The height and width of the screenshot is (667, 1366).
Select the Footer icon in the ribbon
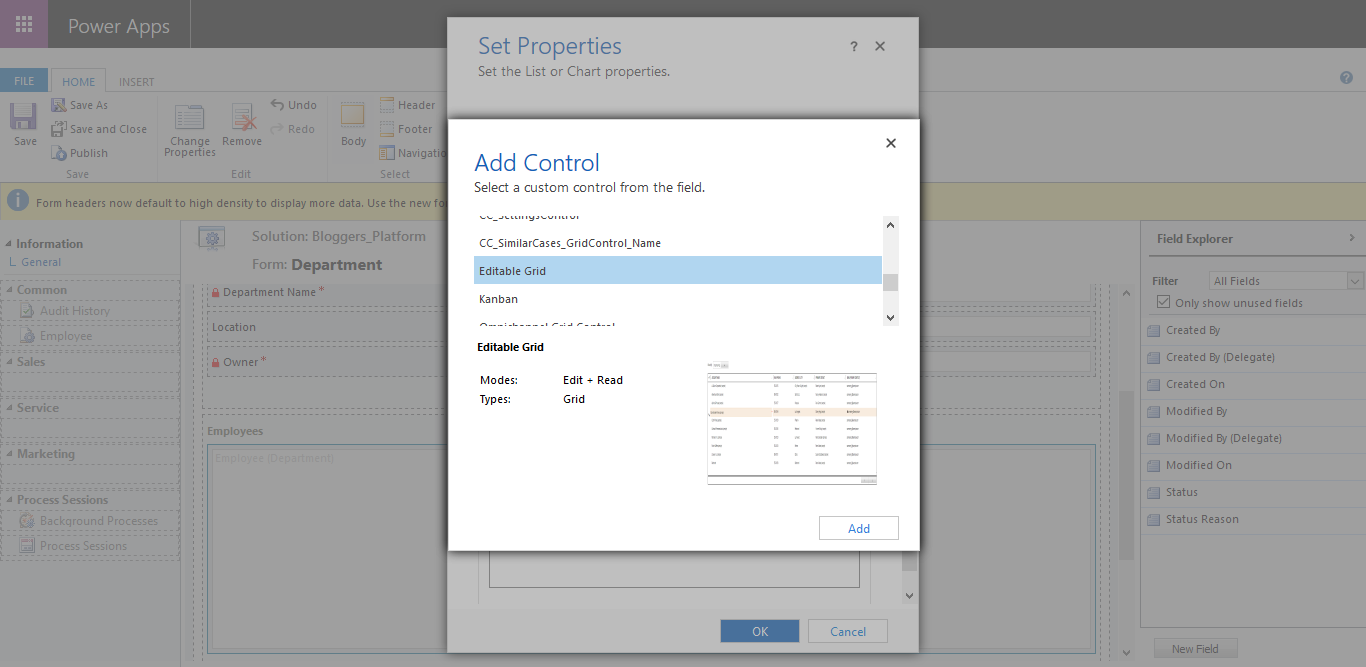pos(387,129)
